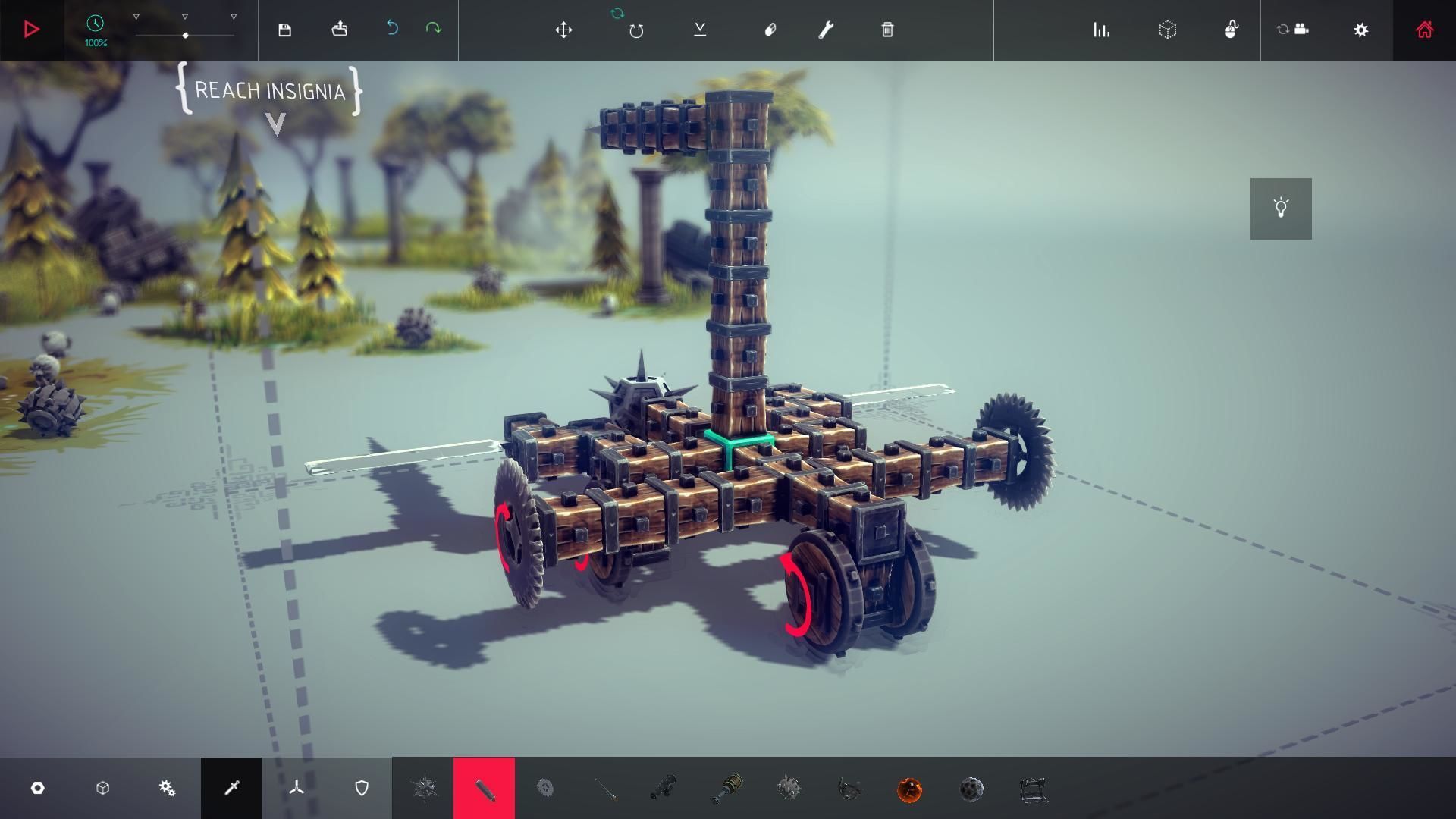Undo the last action with the blue arrow

coord(392,28)
